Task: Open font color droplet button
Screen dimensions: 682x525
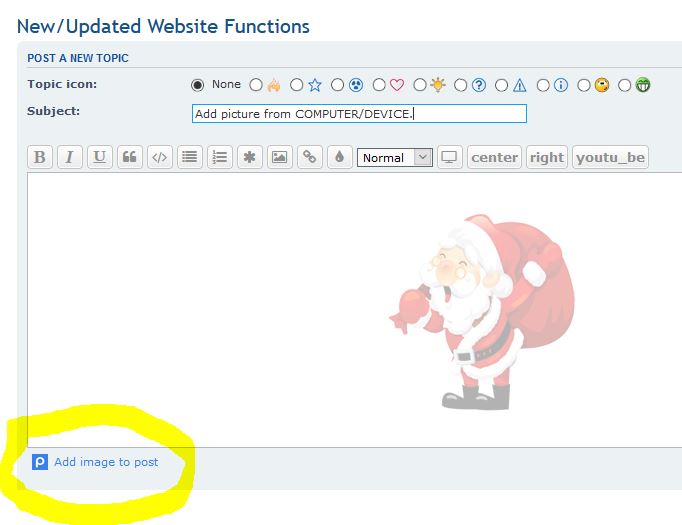Action: (x=340, y=157)
